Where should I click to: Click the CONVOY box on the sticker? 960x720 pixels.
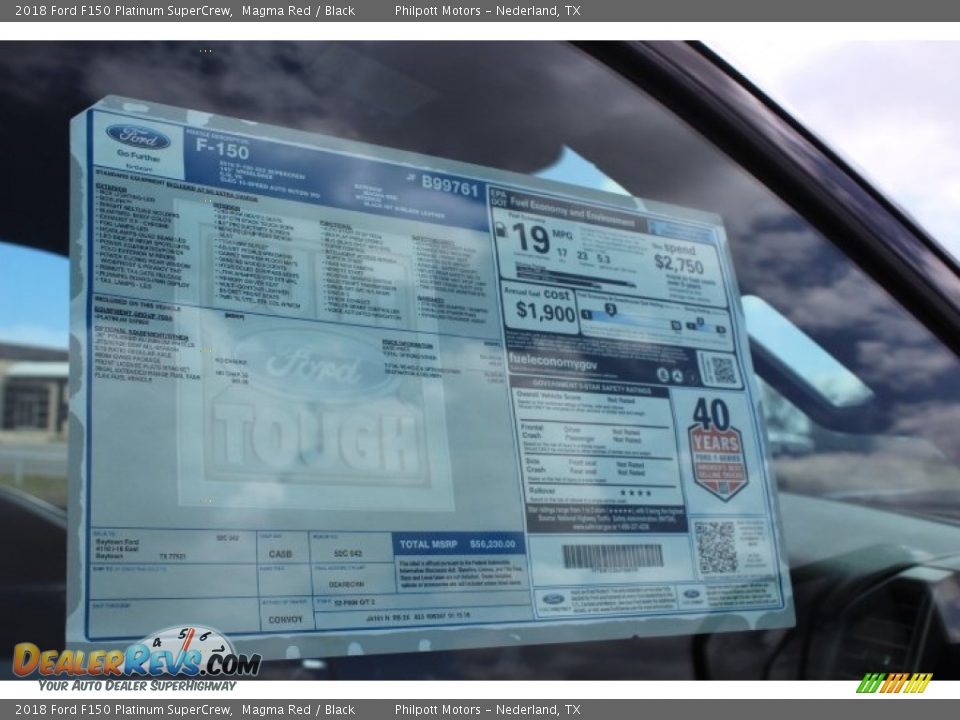tap(287, 617)
